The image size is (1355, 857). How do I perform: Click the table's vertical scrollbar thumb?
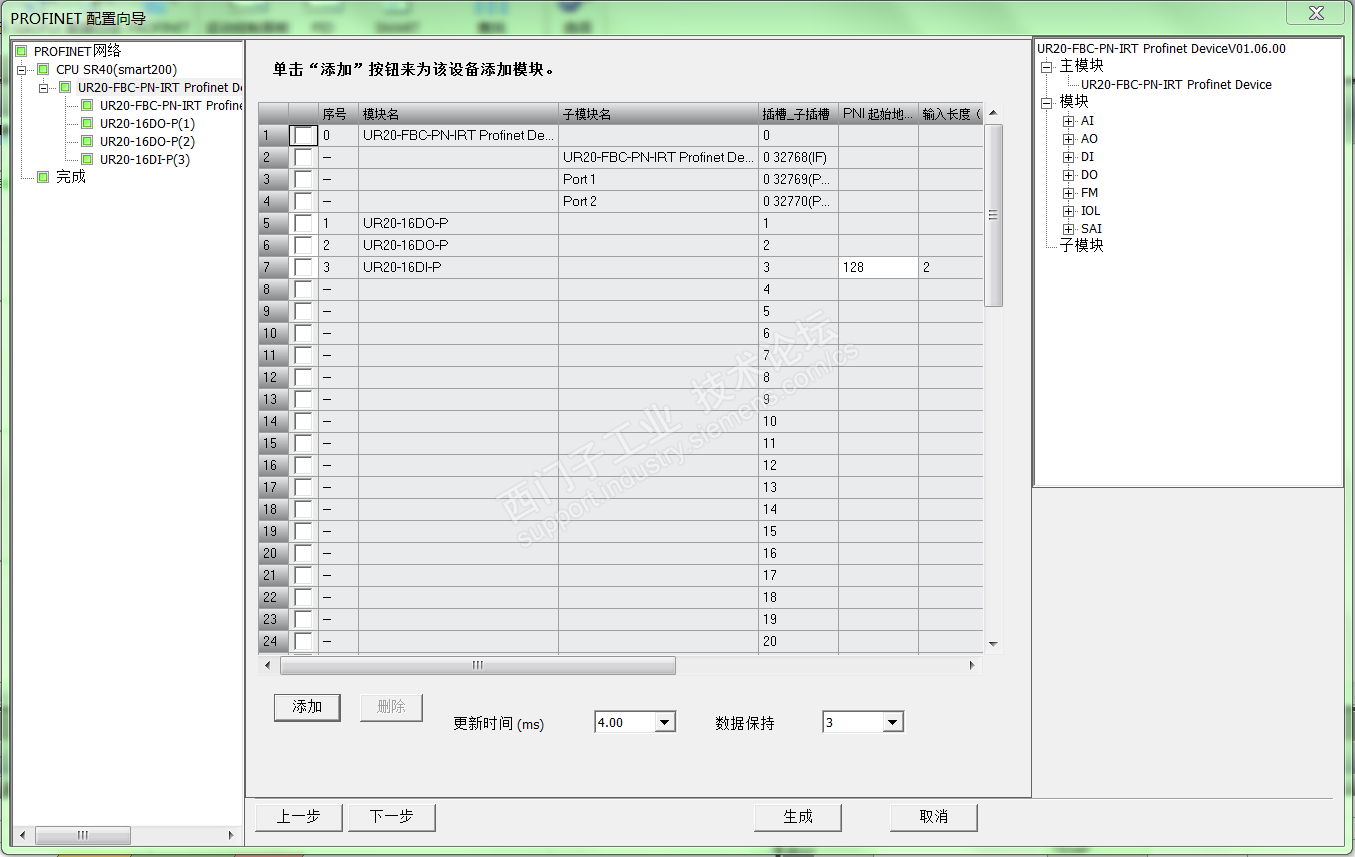[993, 215]
